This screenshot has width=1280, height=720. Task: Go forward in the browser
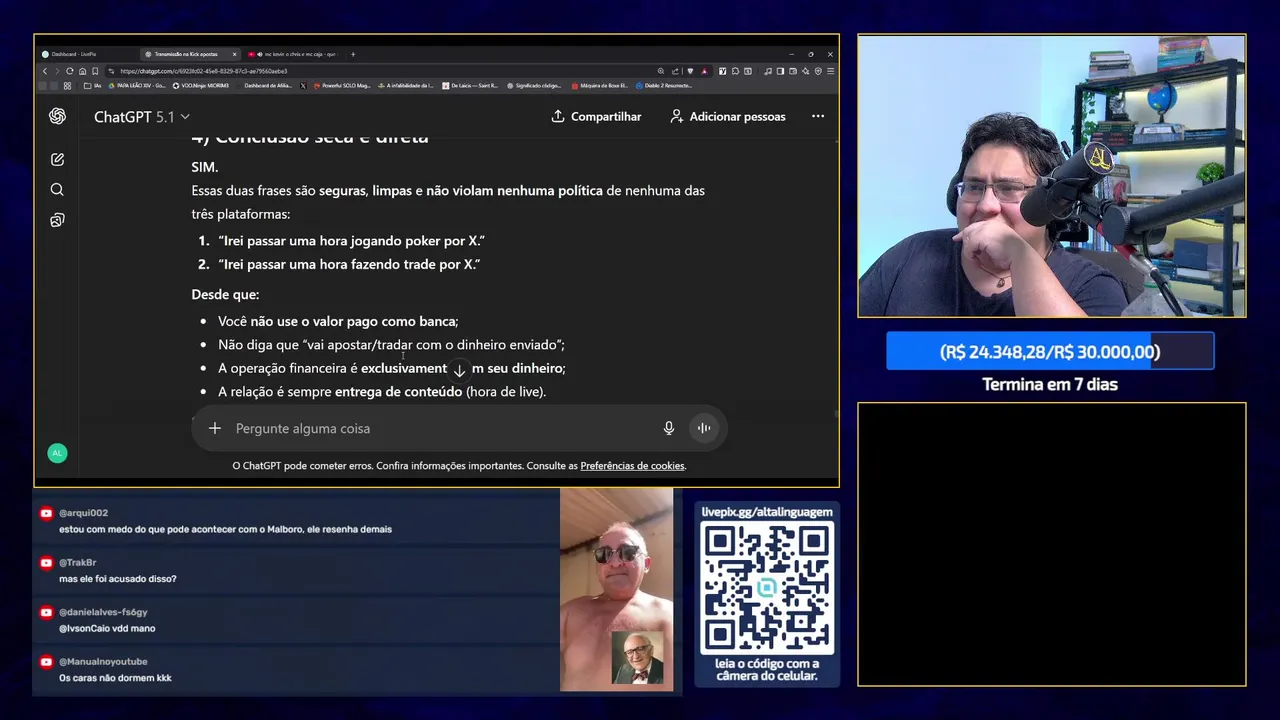(57, 71)
